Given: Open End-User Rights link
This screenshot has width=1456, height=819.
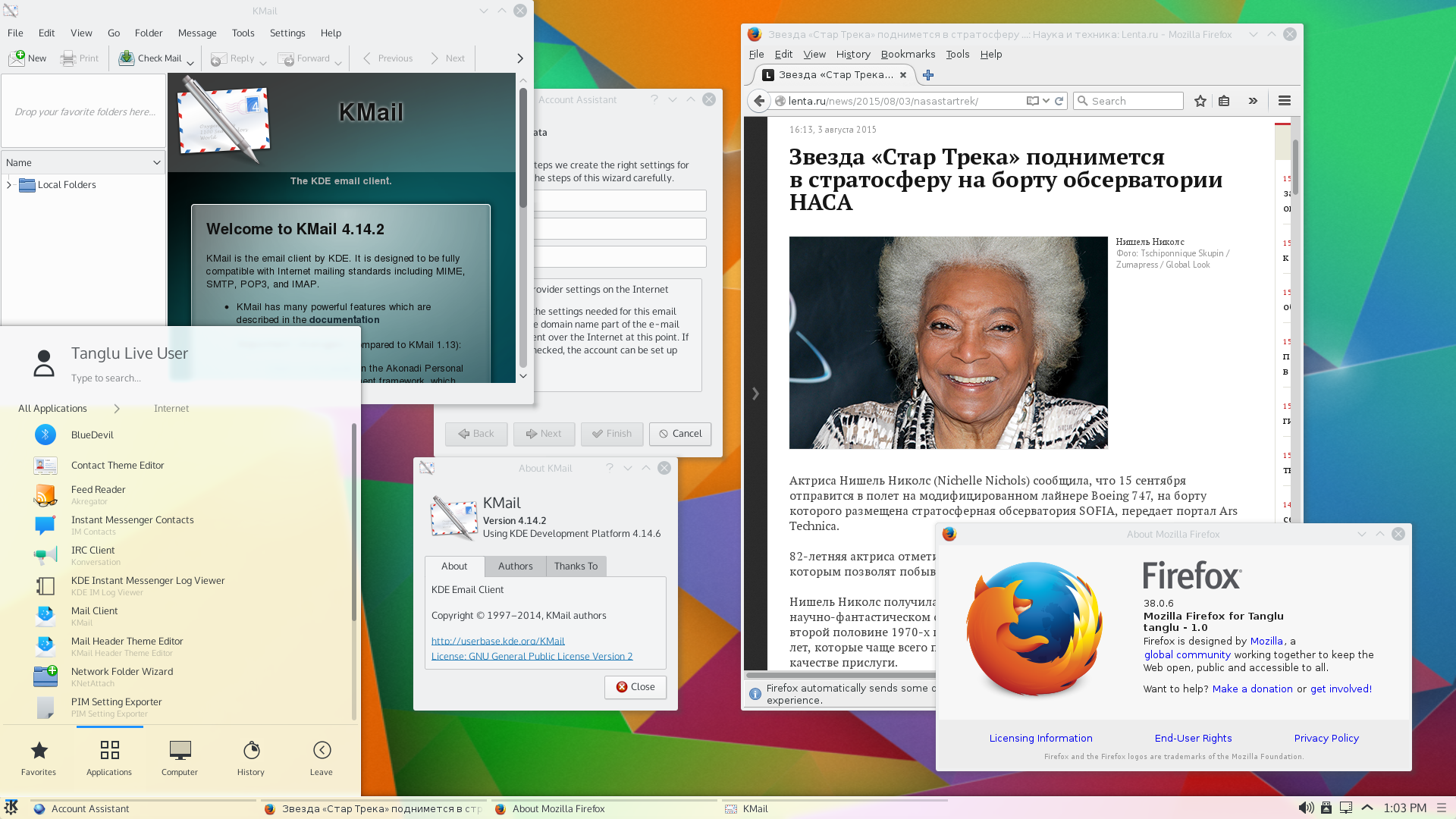Looking at the screenshot, I should click(1193, 739).
